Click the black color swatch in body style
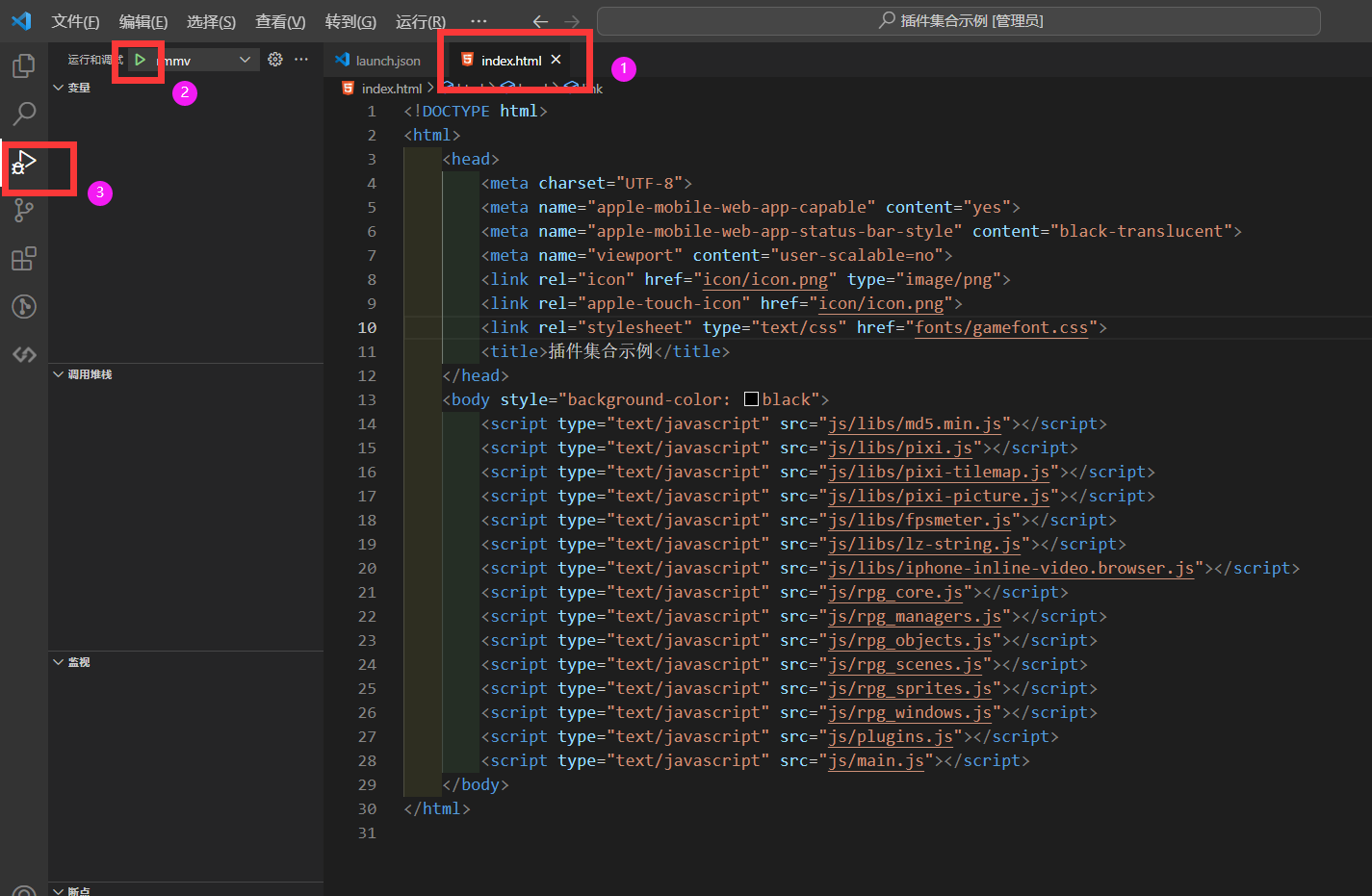Screen dimensions: 1372x896 (x=751, y=399)
